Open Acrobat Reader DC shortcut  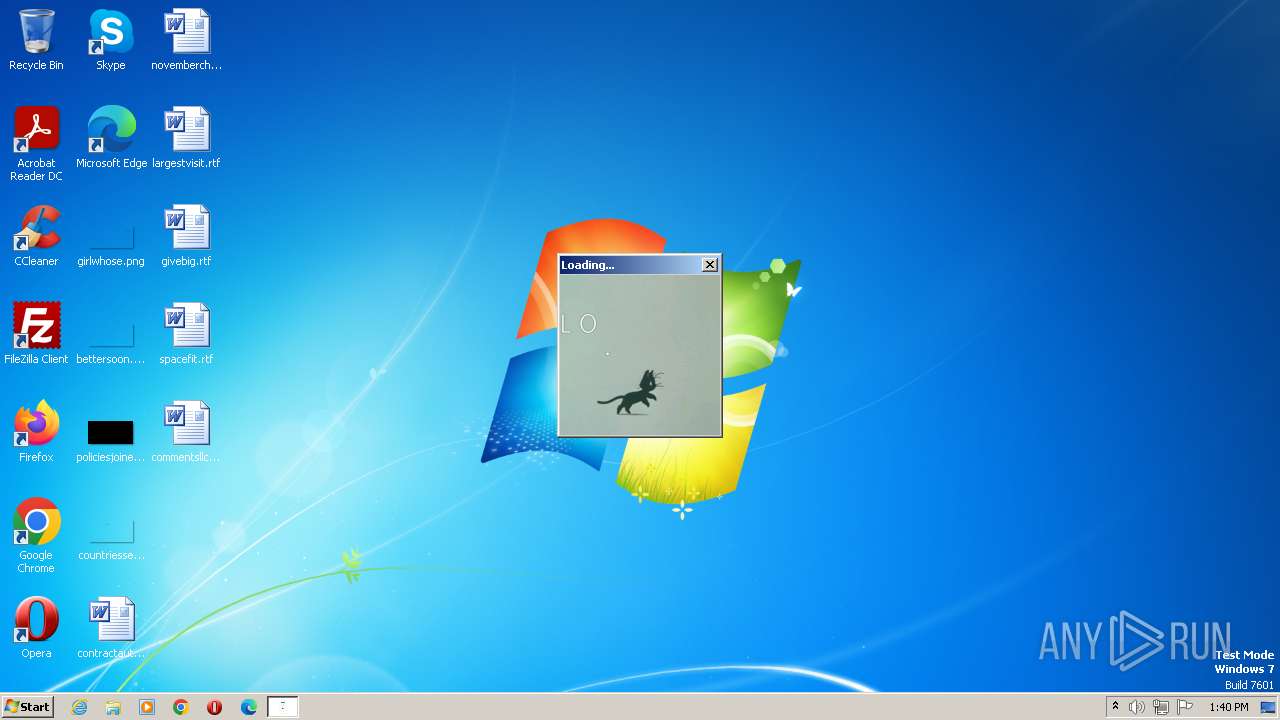[36, 144]
